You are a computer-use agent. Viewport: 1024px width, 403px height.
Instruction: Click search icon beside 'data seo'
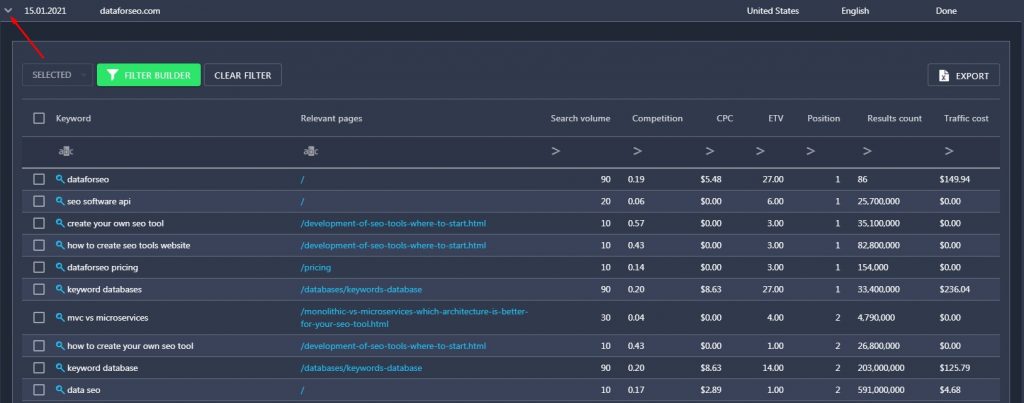pyautogui.click(x=60, y=389)
